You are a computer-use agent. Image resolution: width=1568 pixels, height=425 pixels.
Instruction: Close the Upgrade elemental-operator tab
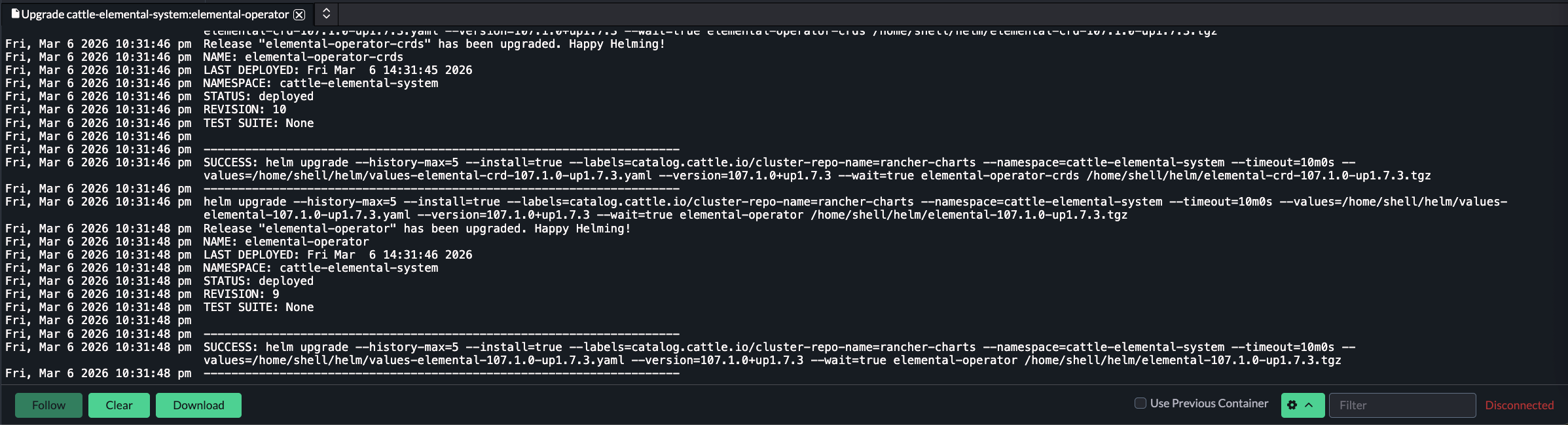coord(299,14)
